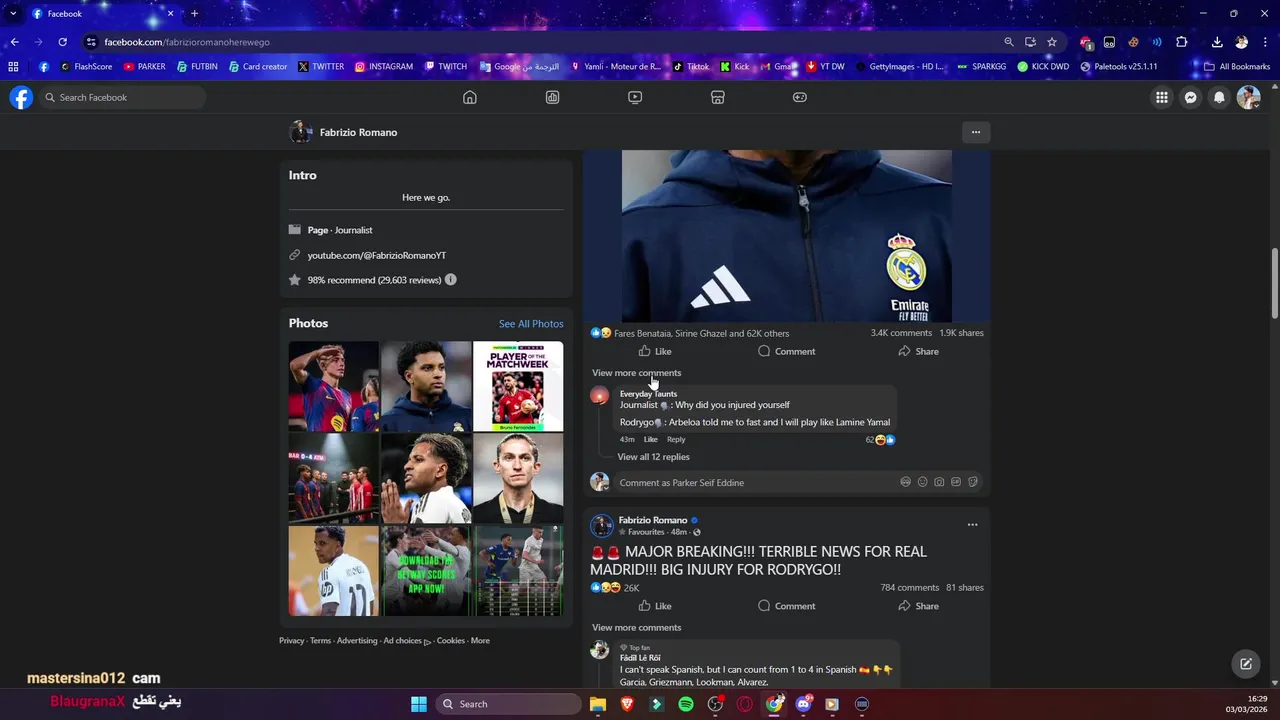The height and width of the screenshot is (720, 1280).
Task: Click the Fabrizio Romano post author name
Action: pos(652,520)
